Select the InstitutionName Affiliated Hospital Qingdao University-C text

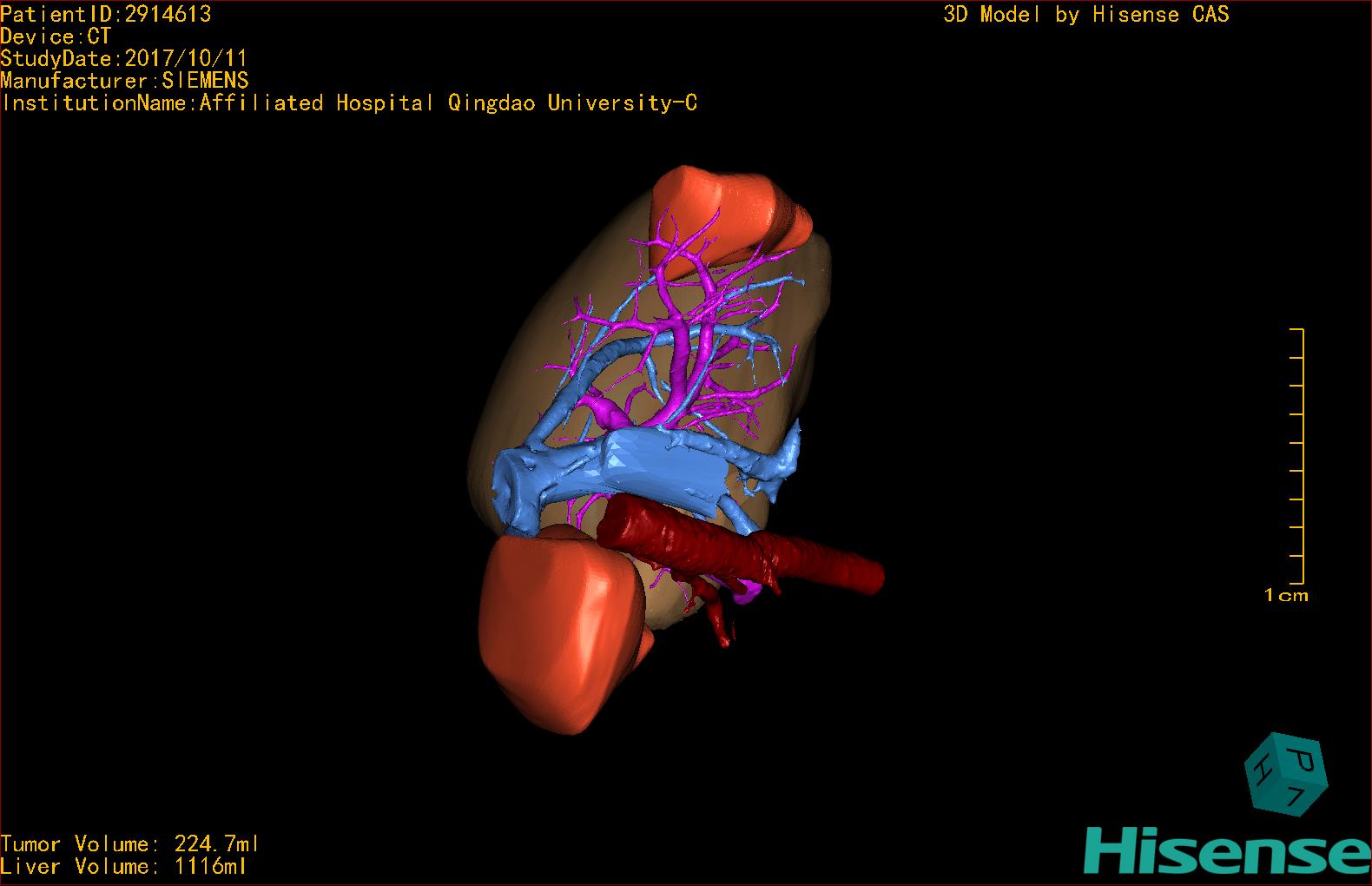(x=349, y=103)
